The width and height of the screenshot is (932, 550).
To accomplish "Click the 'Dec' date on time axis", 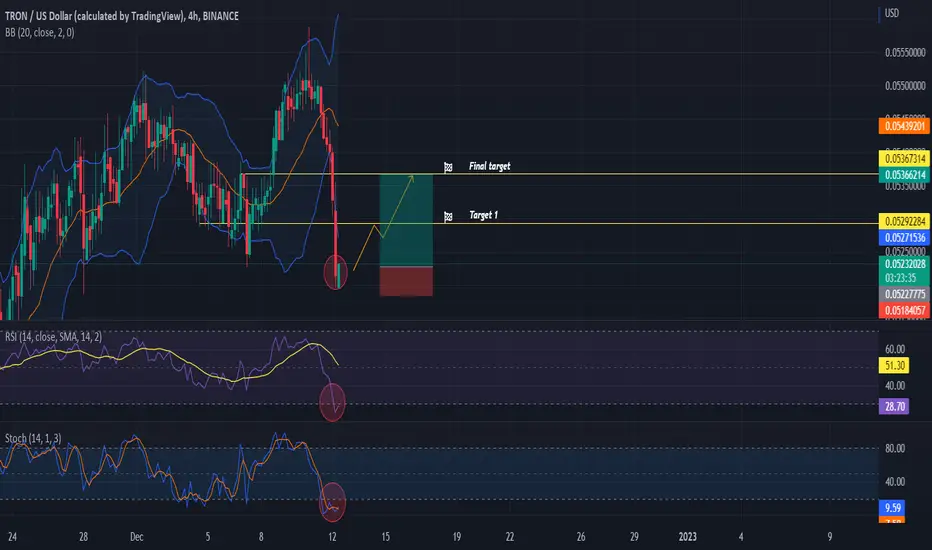I will (x=137, y=536).
